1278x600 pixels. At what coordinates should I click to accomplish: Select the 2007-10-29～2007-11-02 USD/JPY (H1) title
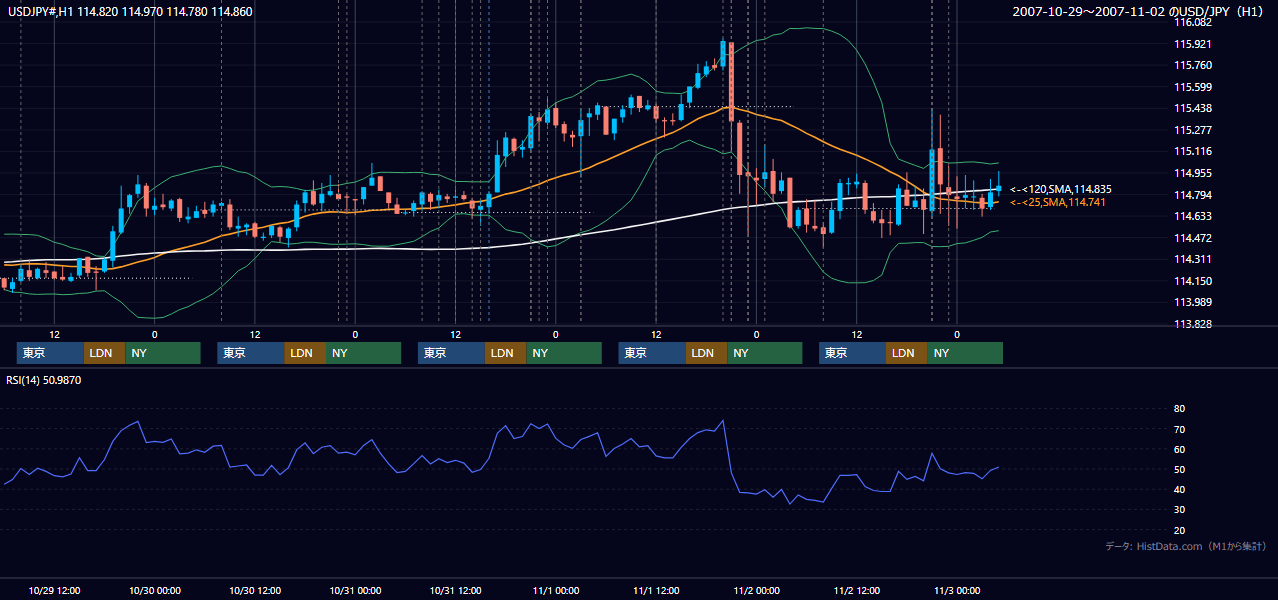[x=1140, y=12]
